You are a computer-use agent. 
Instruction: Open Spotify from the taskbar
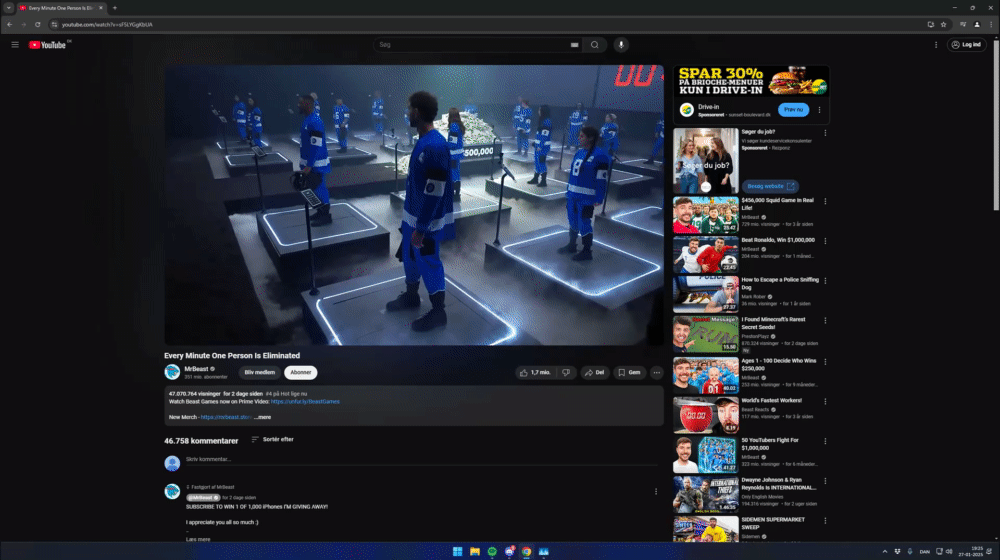(492, 552)
